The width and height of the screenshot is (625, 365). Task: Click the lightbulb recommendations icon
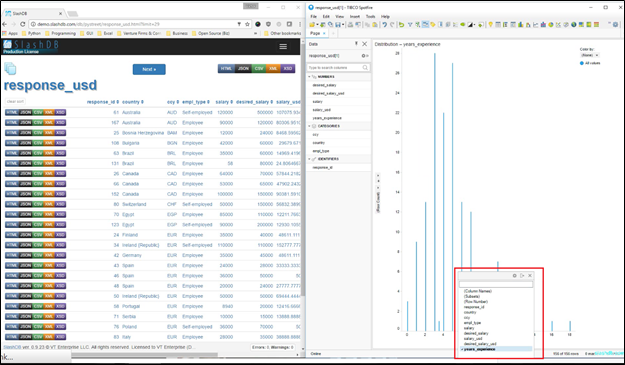[491, 25]
